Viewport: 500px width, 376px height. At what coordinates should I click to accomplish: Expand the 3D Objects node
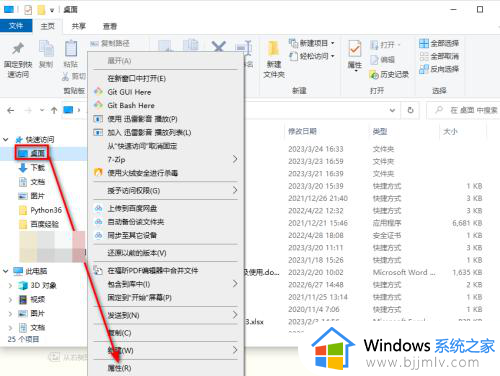[10, 285]
